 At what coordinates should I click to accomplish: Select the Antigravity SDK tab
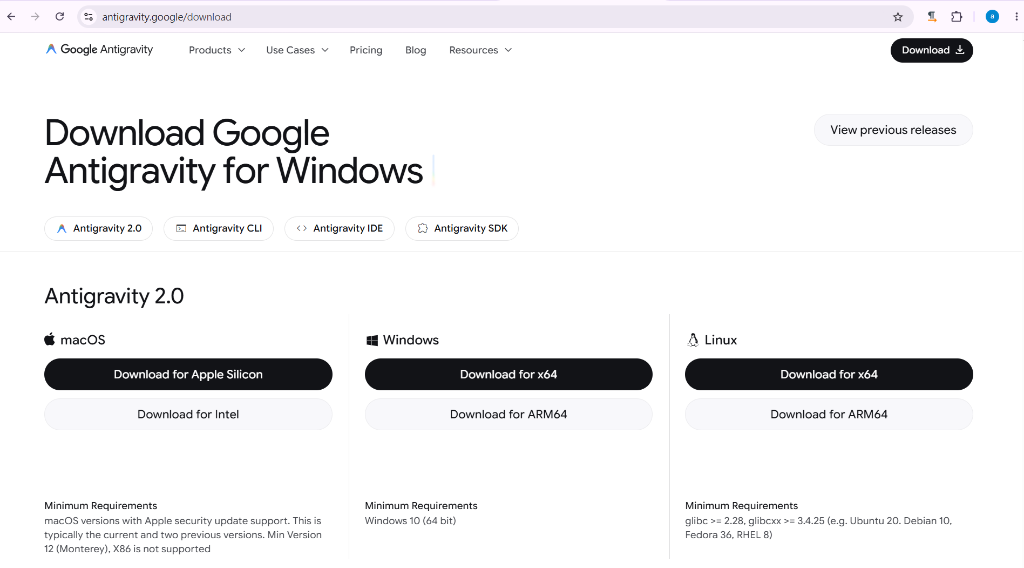[x=462, y=229]
